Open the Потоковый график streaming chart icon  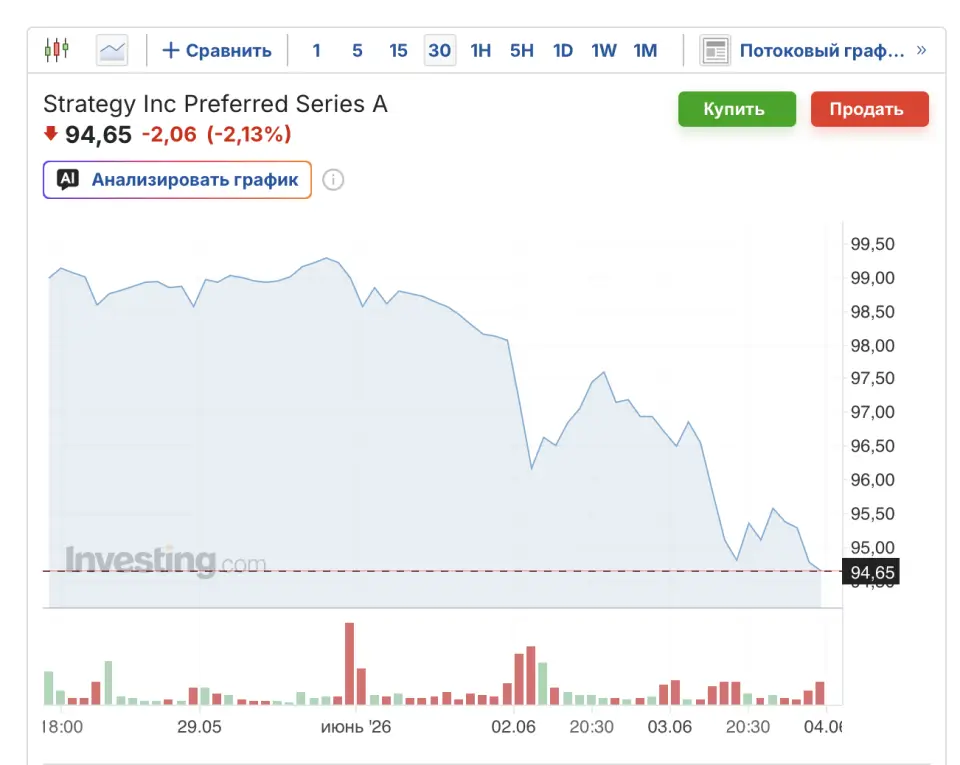pyautogui.click(x=714, y=50)
